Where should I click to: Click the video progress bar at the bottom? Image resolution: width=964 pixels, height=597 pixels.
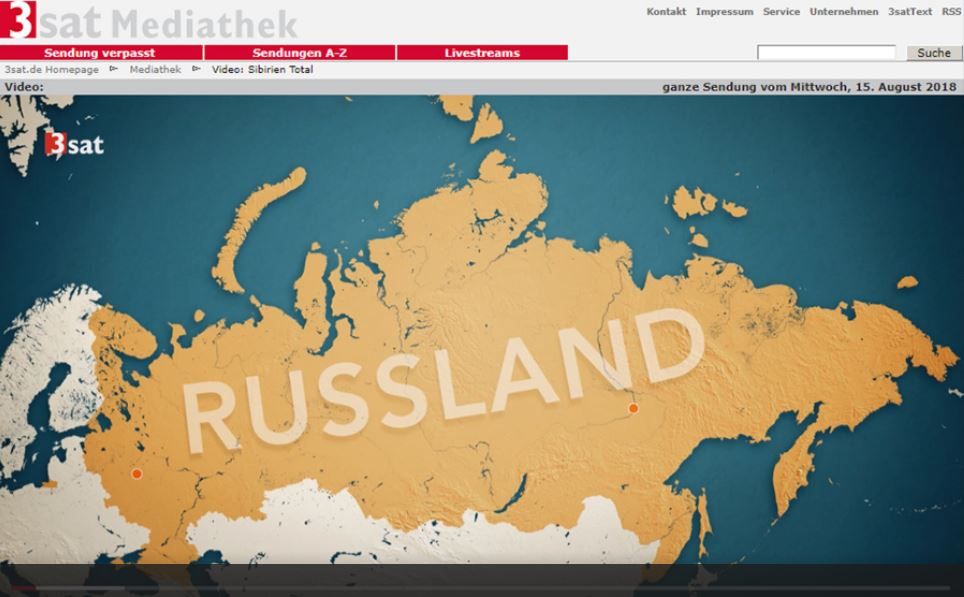click(480, 588)
